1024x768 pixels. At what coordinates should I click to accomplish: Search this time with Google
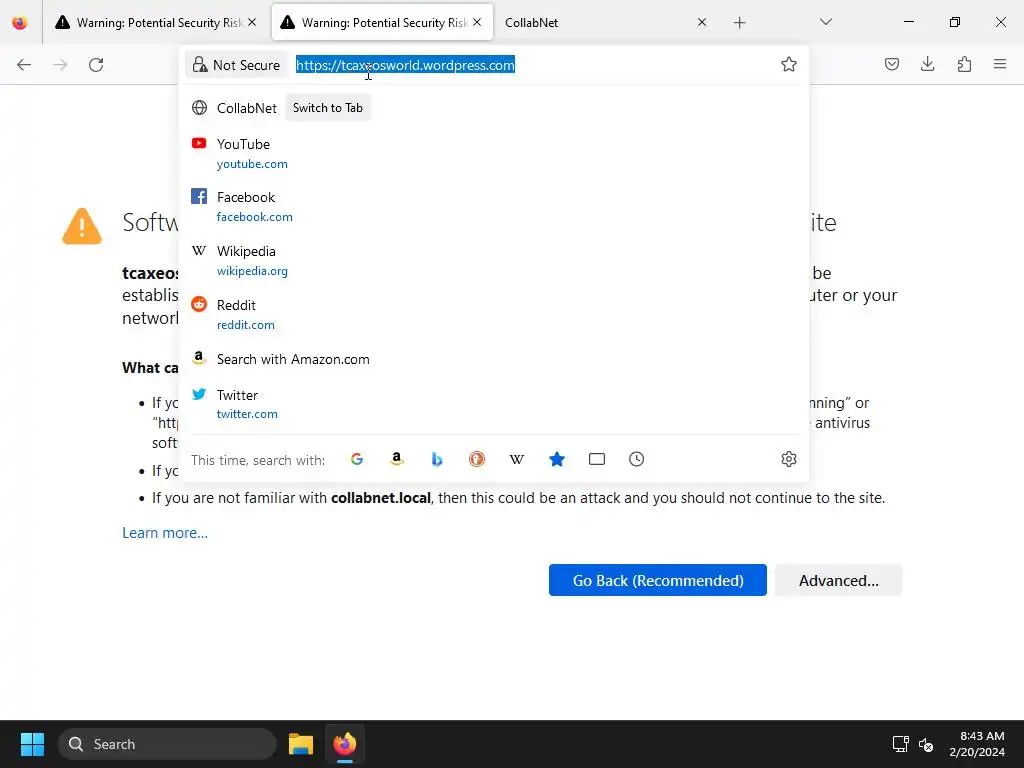coord(357,459)
